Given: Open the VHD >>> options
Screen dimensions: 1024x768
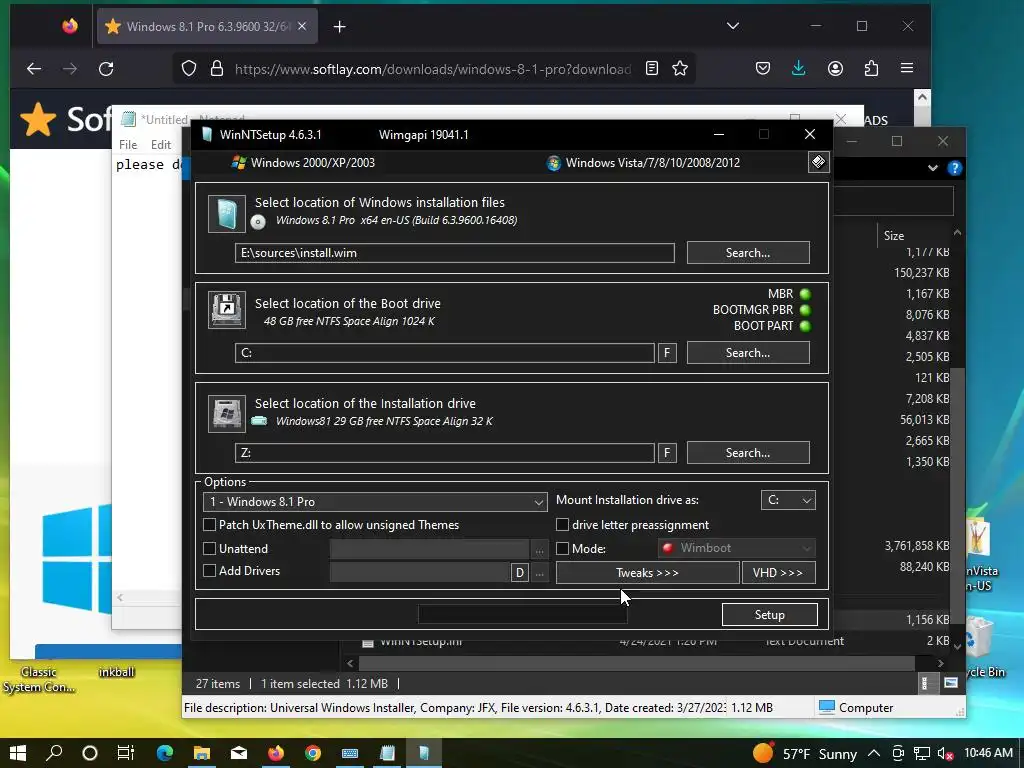Looking at the screenshot, I should (778, 573).
